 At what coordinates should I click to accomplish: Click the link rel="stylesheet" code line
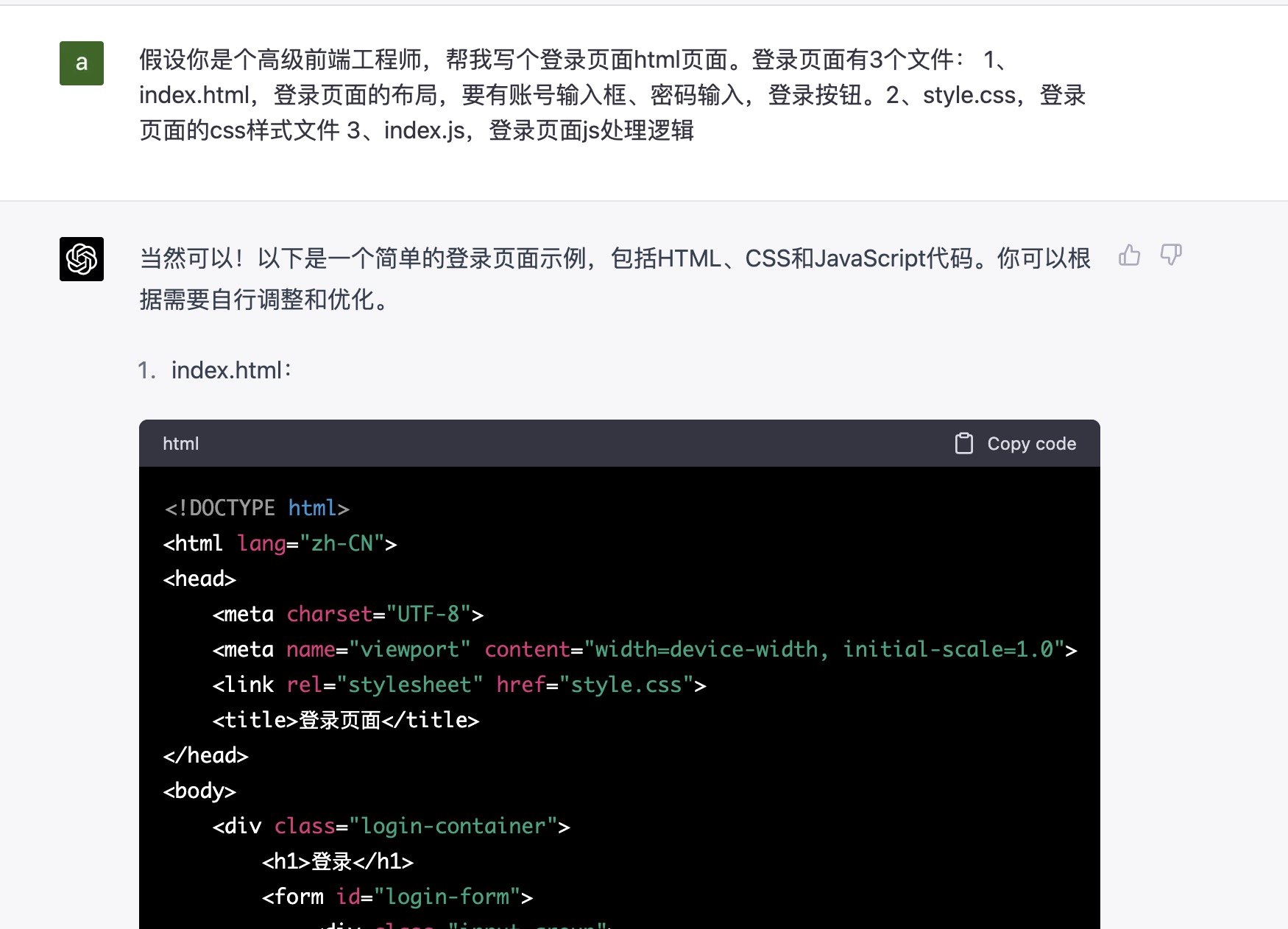tap(459, 685)
